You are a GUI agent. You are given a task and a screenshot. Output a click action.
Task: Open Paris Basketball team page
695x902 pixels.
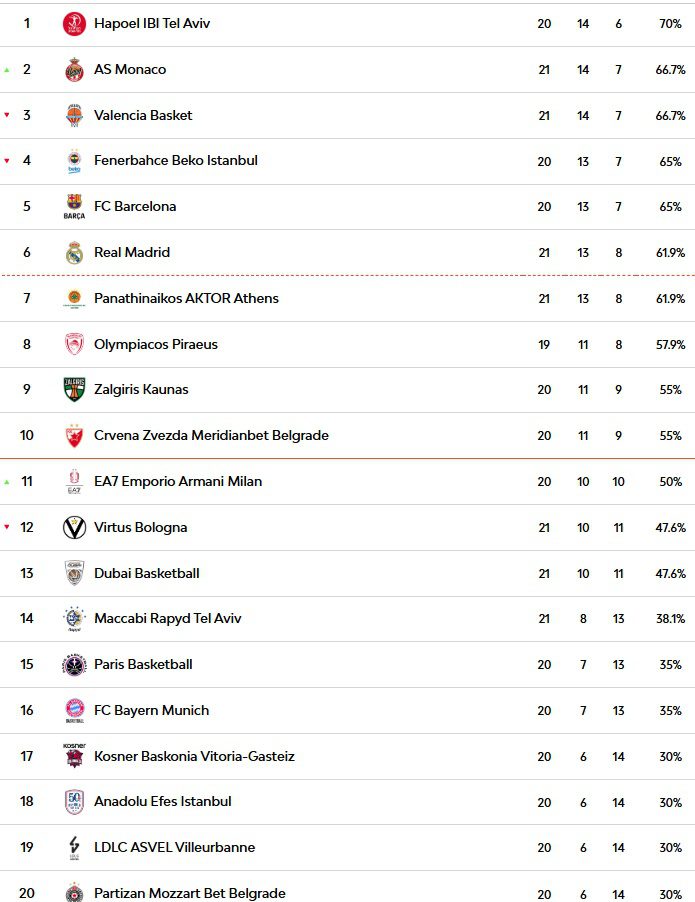tap(143, 665)
